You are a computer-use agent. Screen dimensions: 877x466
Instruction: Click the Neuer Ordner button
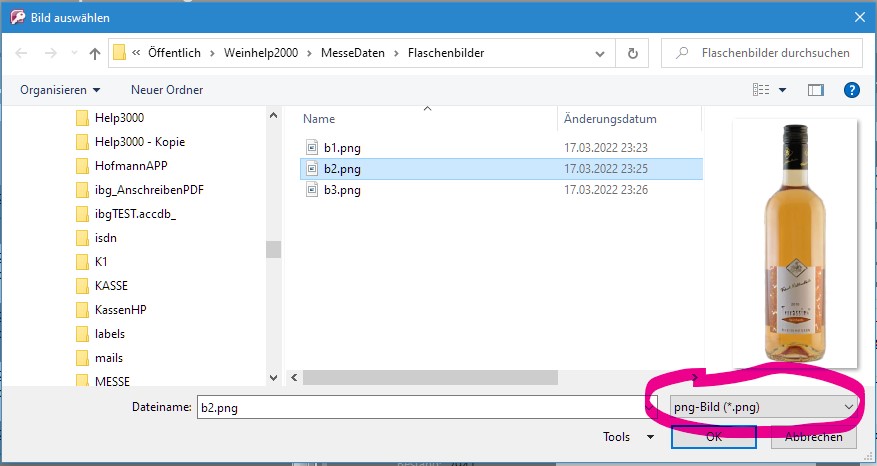click(x=167, y=90)
